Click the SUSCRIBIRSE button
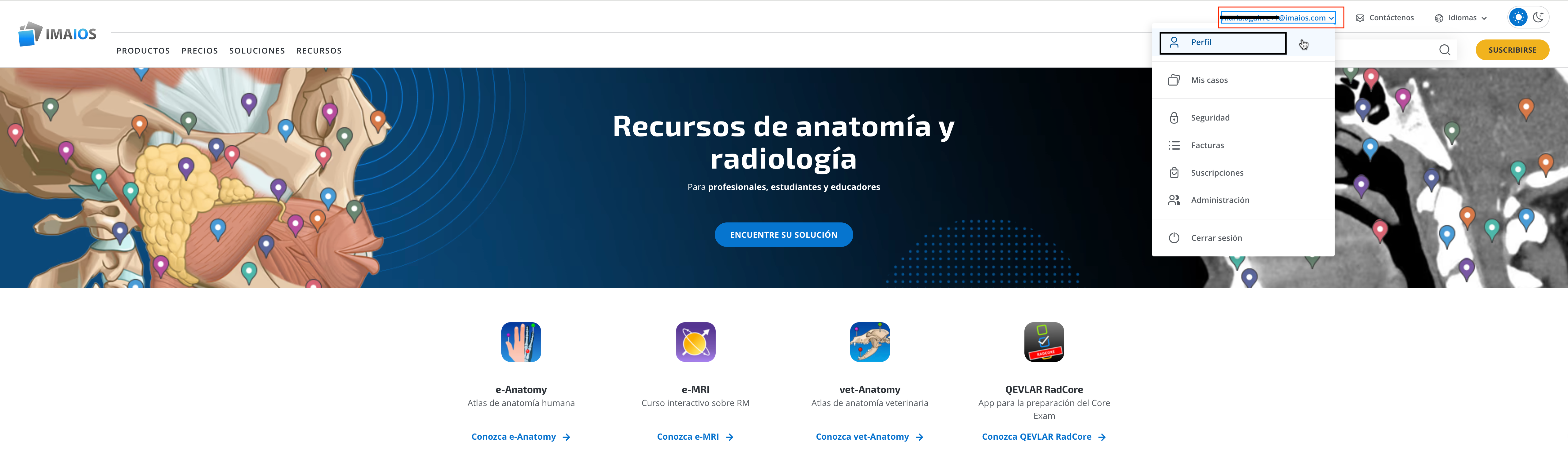This screenshot has width=1568, height=462. coord(1513,50)
